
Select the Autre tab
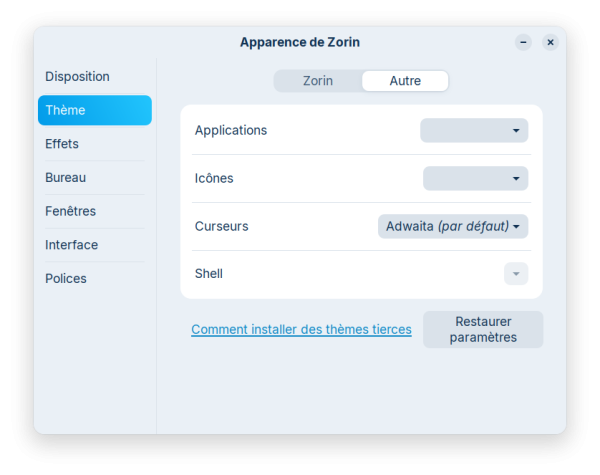[405, 81]
